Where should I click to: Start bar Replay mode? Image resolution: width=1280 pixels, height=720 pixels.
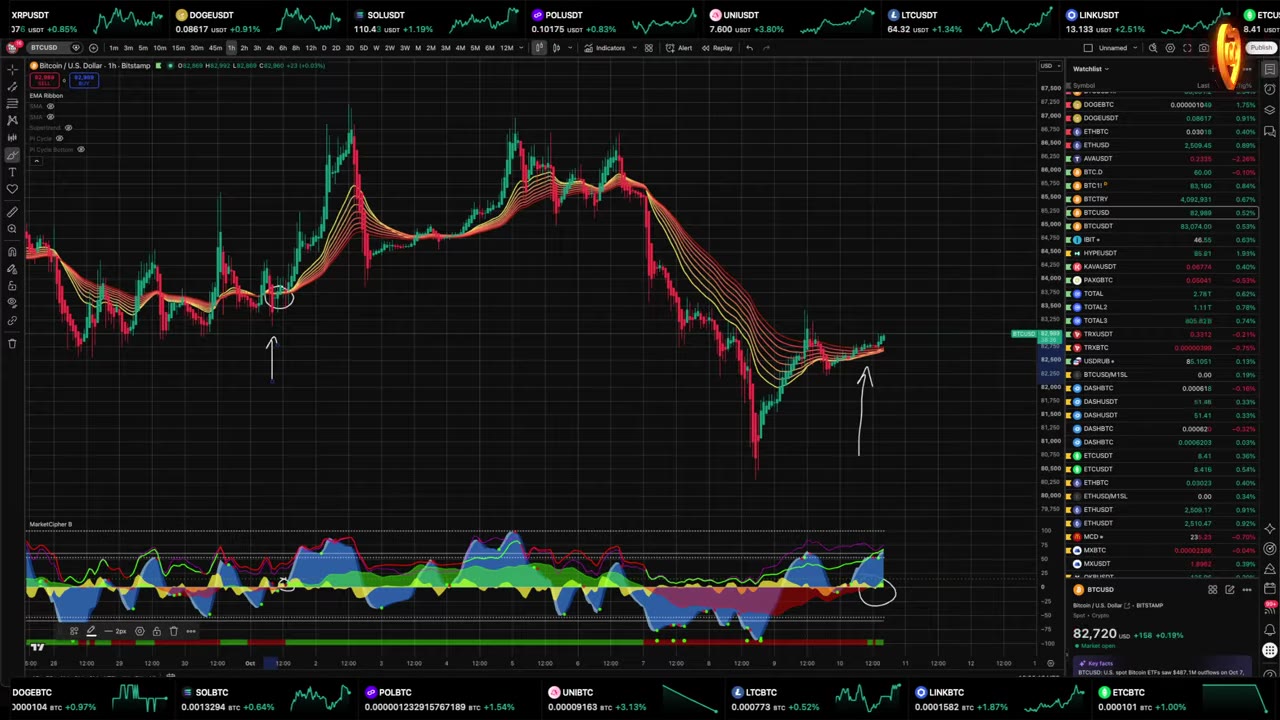(x=717, y=48)
